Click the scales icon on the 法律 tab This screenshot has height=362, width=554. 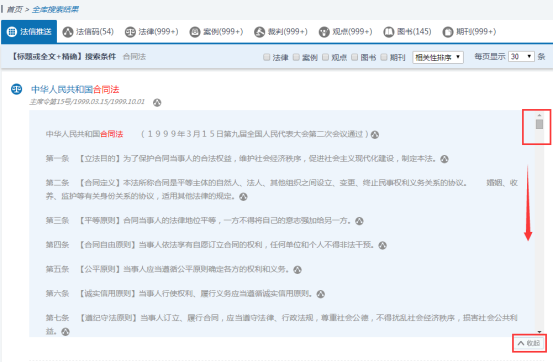(x=130, y=32)
